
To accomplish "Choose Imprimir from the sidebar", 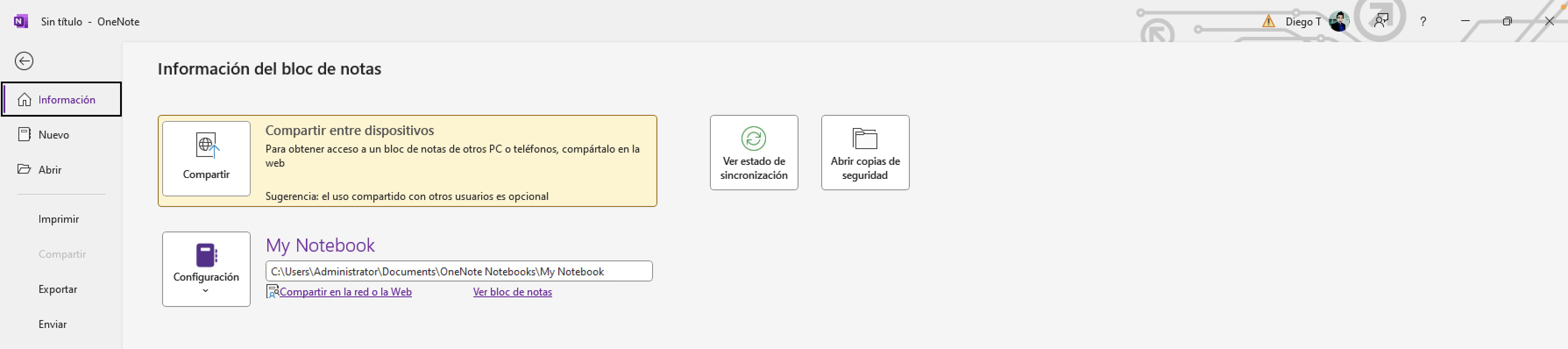I will [58, 219].
